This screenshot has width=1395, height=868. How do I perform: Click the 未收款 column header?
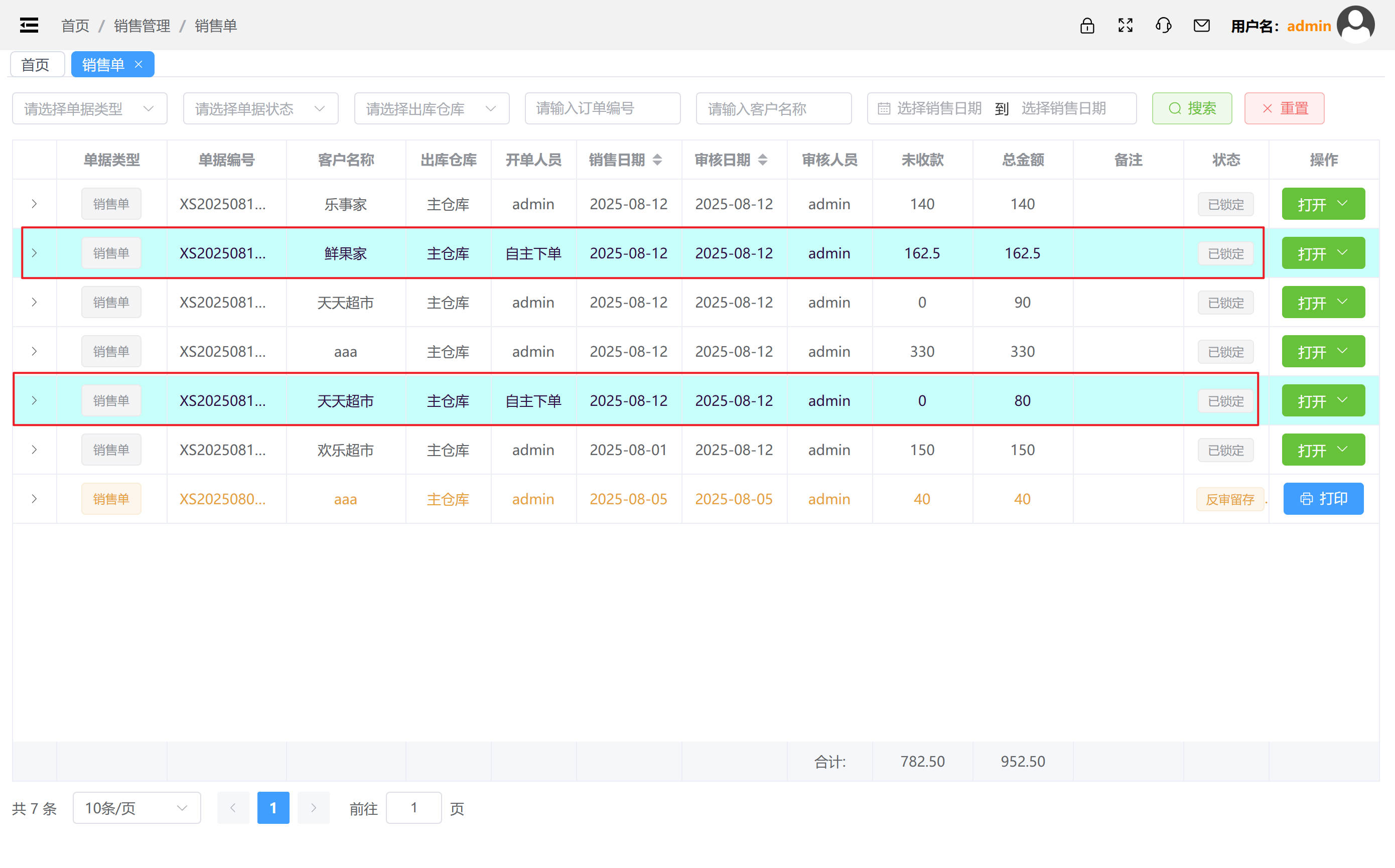(x=922, y=160)
